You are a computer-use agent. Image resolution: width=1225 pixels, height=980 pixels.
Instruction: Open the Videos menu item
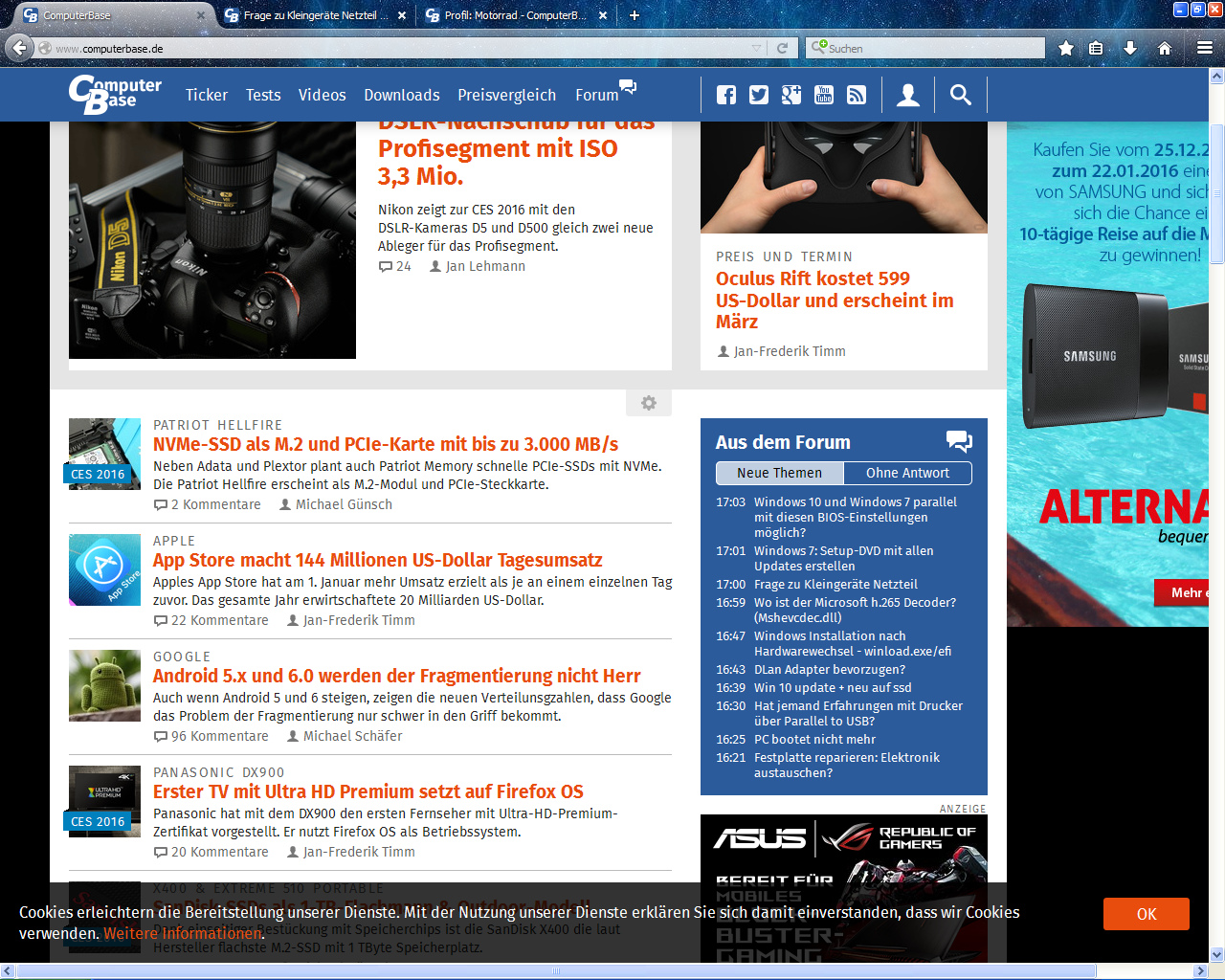pos(322,95)
